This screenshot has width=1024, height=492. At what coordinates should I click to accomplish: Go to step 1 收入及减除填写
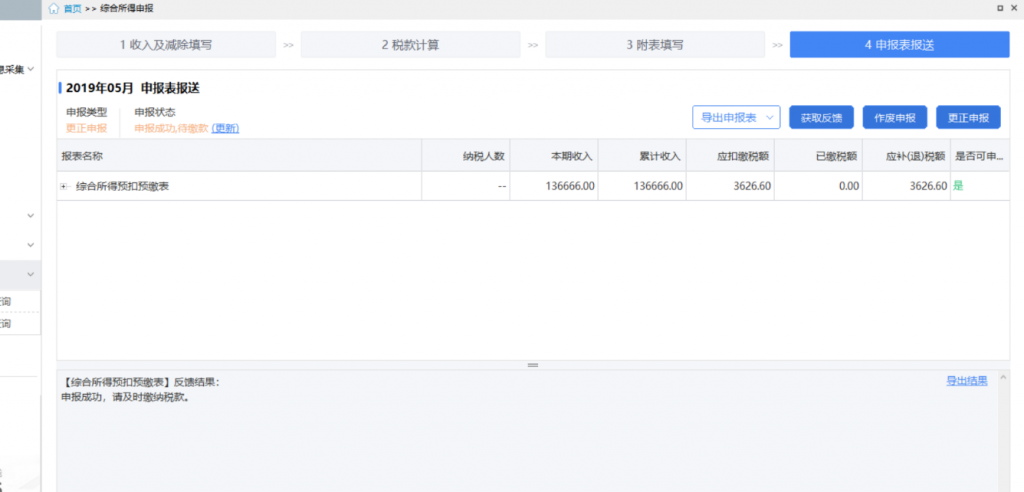(x=166, y=45)
